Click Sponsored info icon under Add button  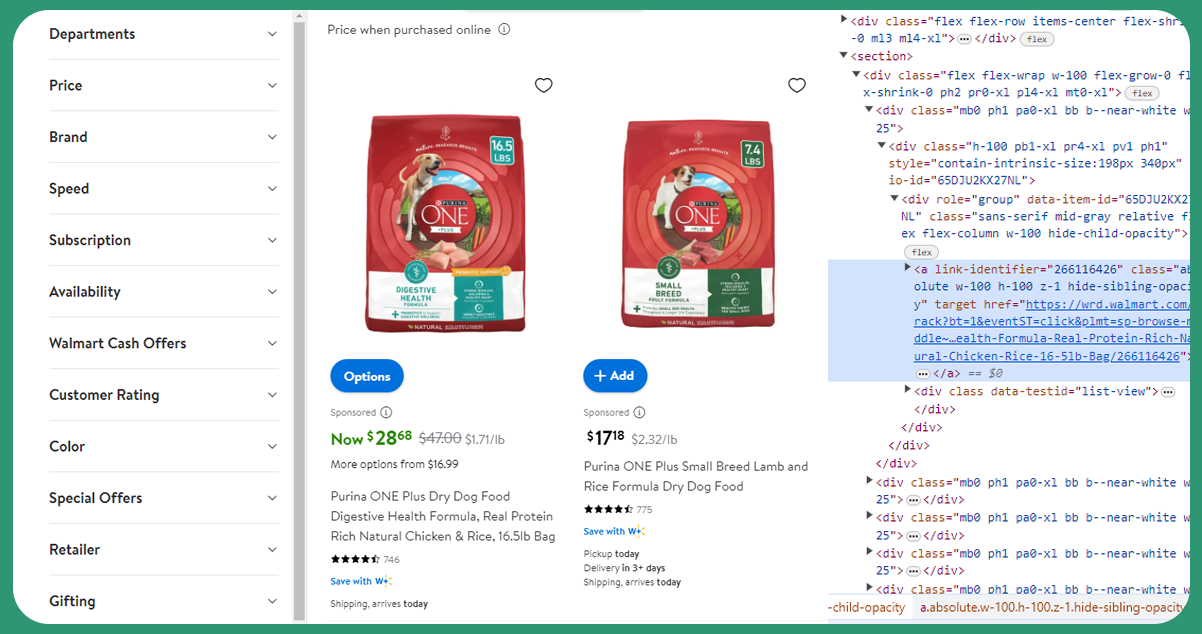[639, 412]
